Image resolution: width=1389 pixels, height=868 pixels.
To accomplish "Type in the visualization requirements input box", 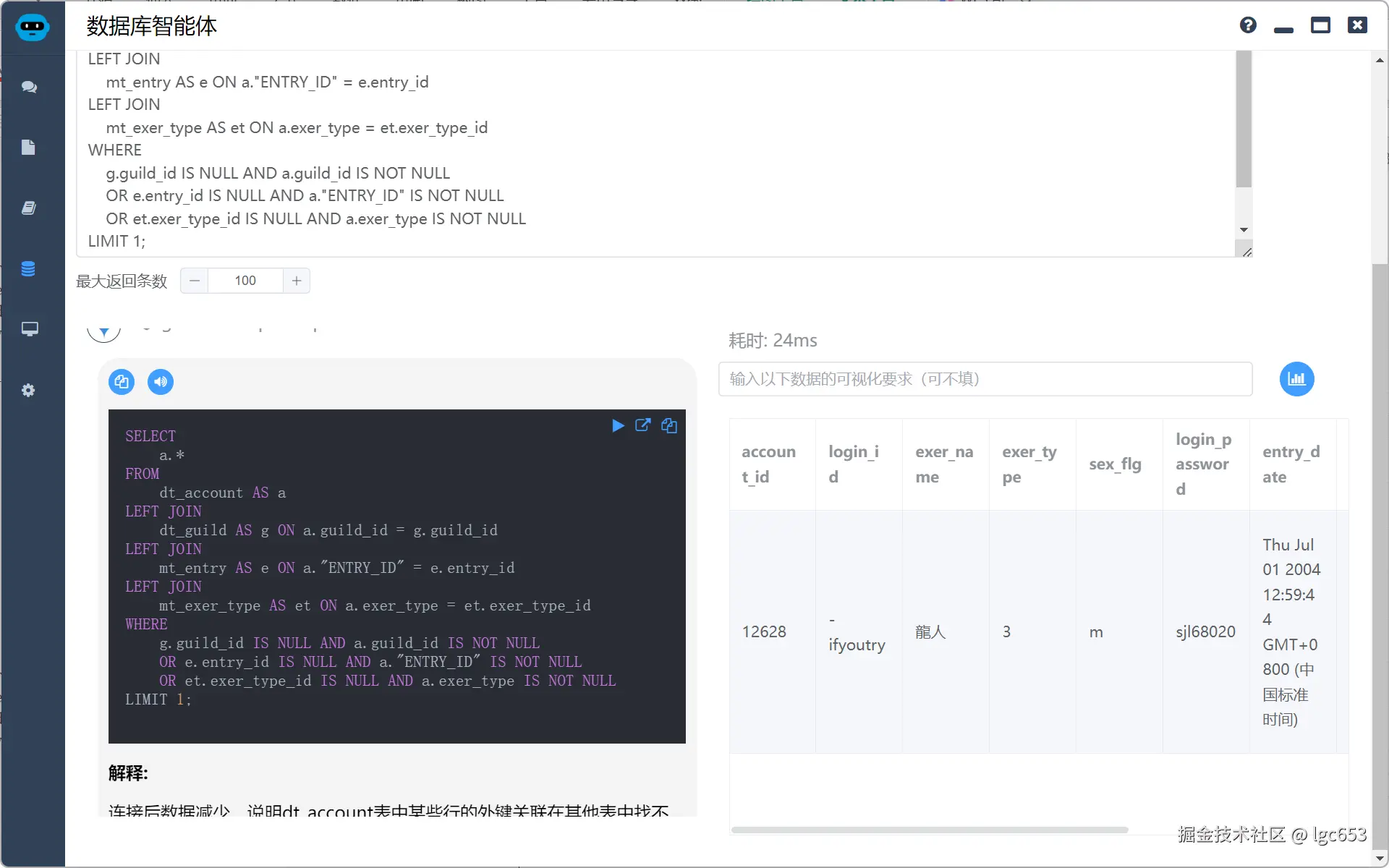I will (x=985, y=379).
